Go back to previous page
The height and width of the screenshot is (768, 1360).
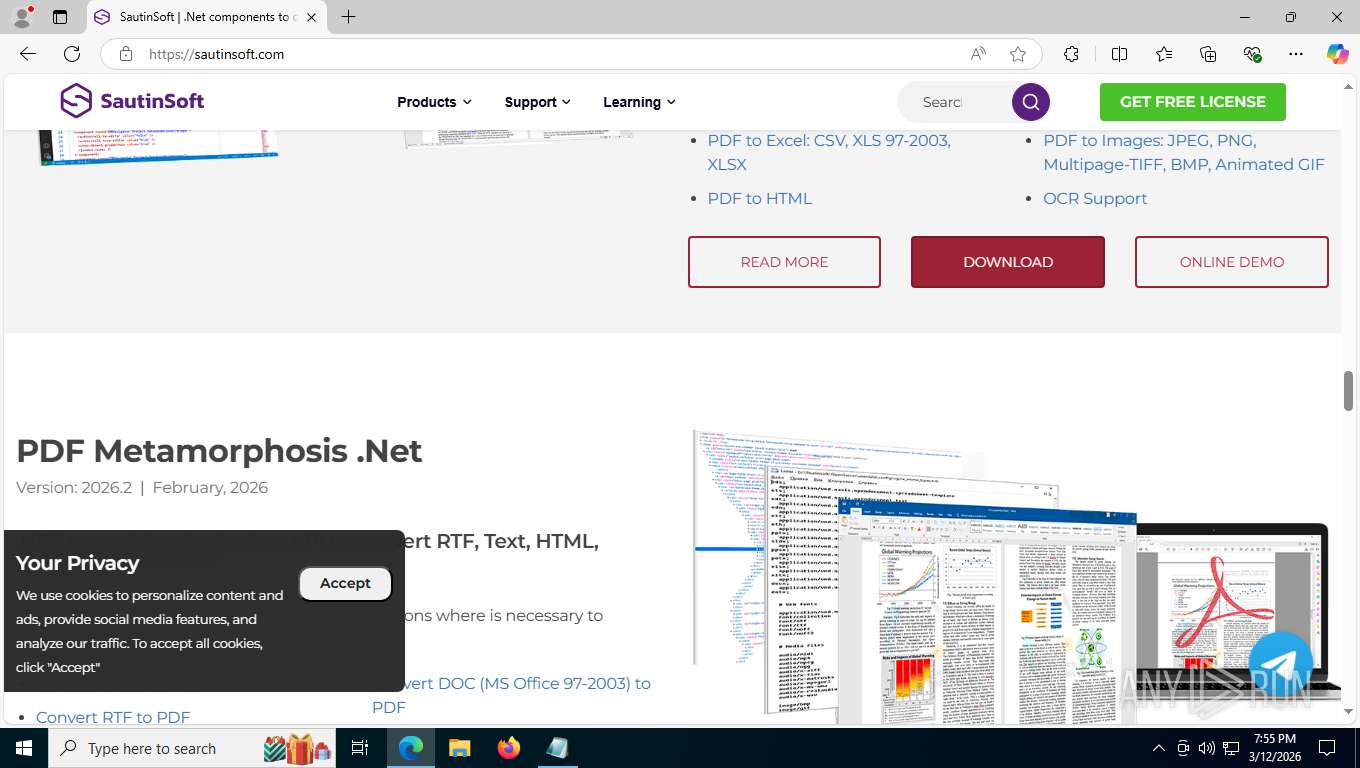[x=28, y=54]
